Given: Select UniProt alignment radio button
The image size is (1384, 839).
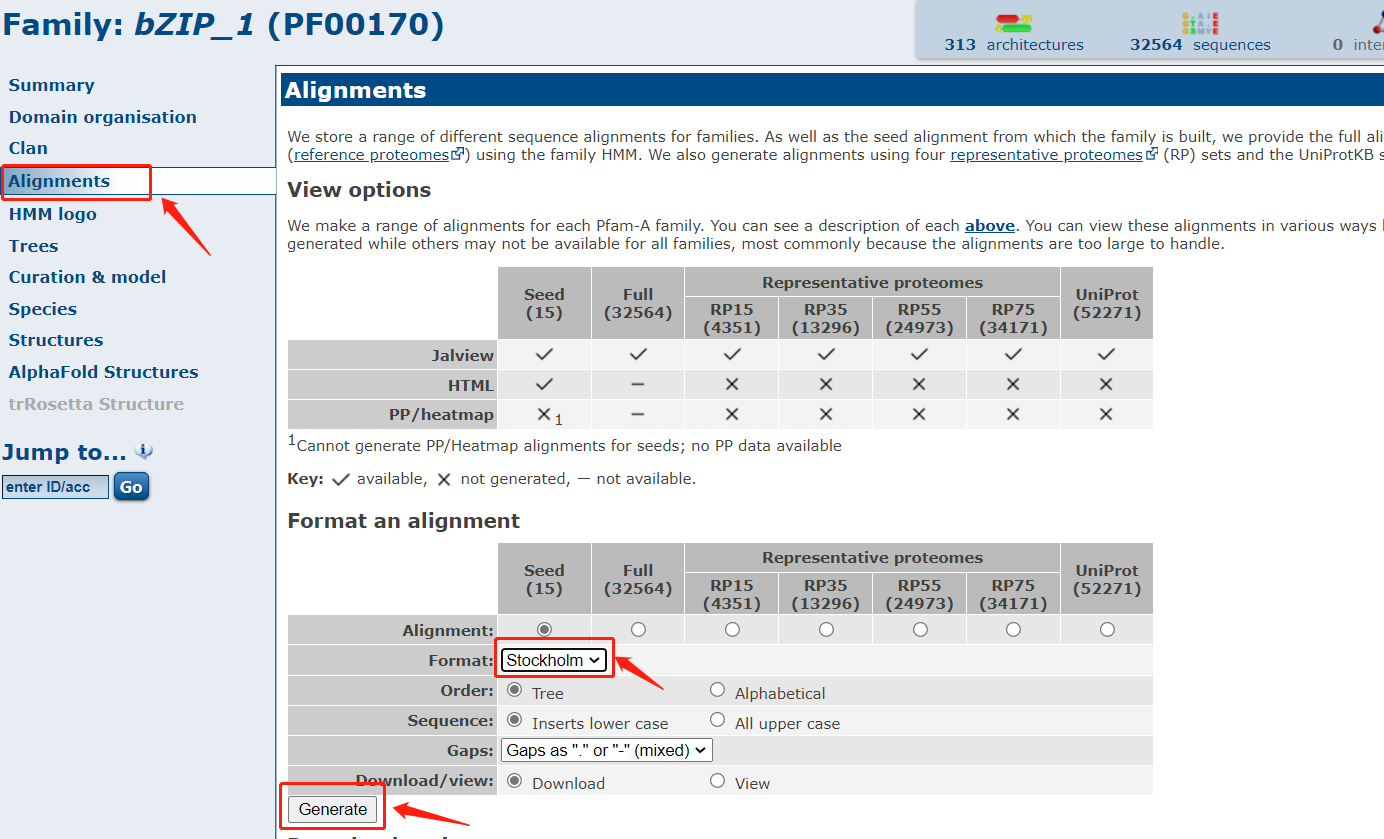Looking at the screenshot, I should (1106, 629).
